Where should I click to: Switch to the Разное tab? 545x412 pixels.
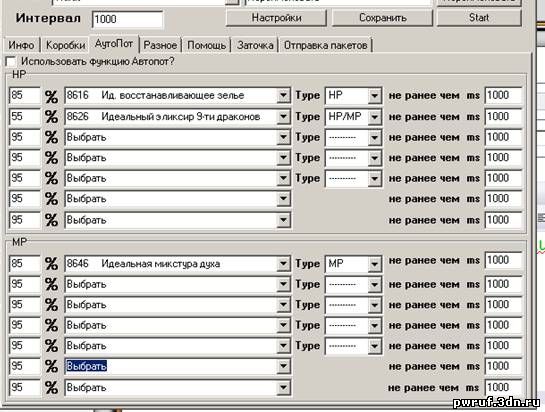[160, 45]
